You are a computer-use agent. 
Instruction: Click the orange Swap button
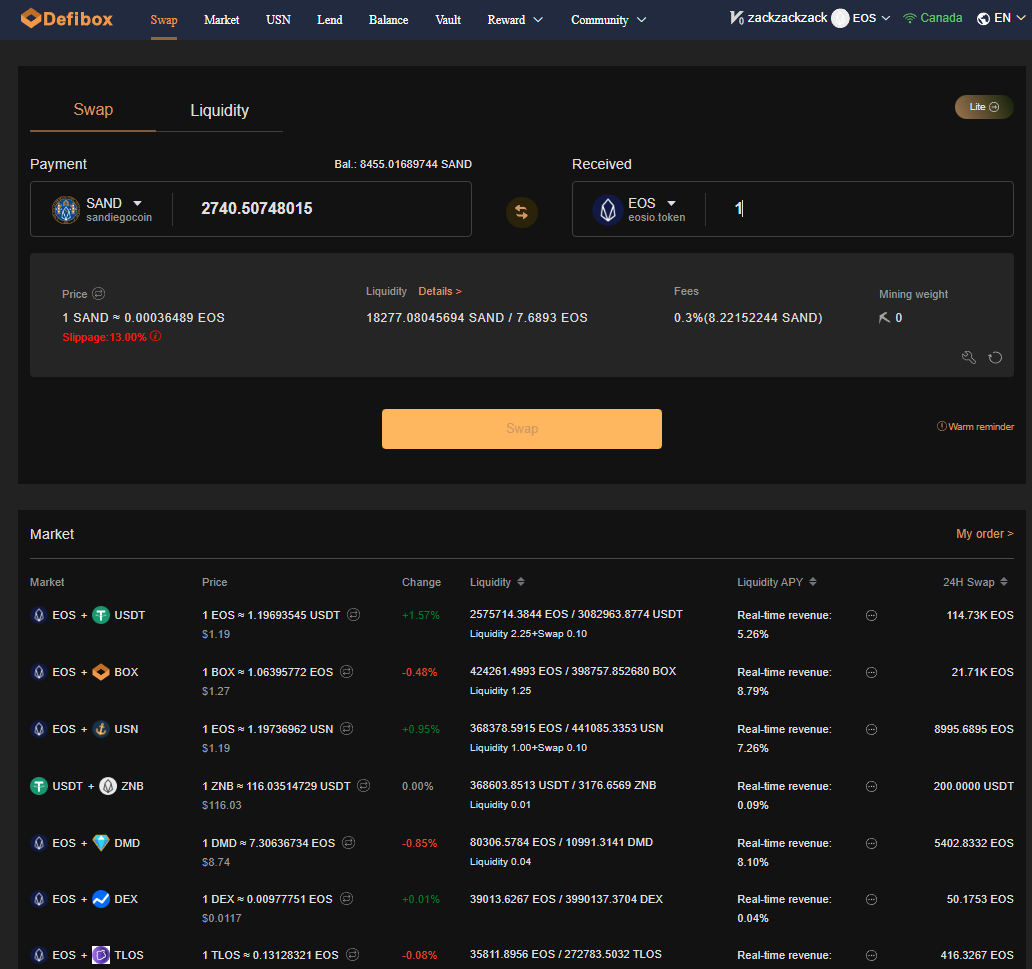(x=521, y=429)
